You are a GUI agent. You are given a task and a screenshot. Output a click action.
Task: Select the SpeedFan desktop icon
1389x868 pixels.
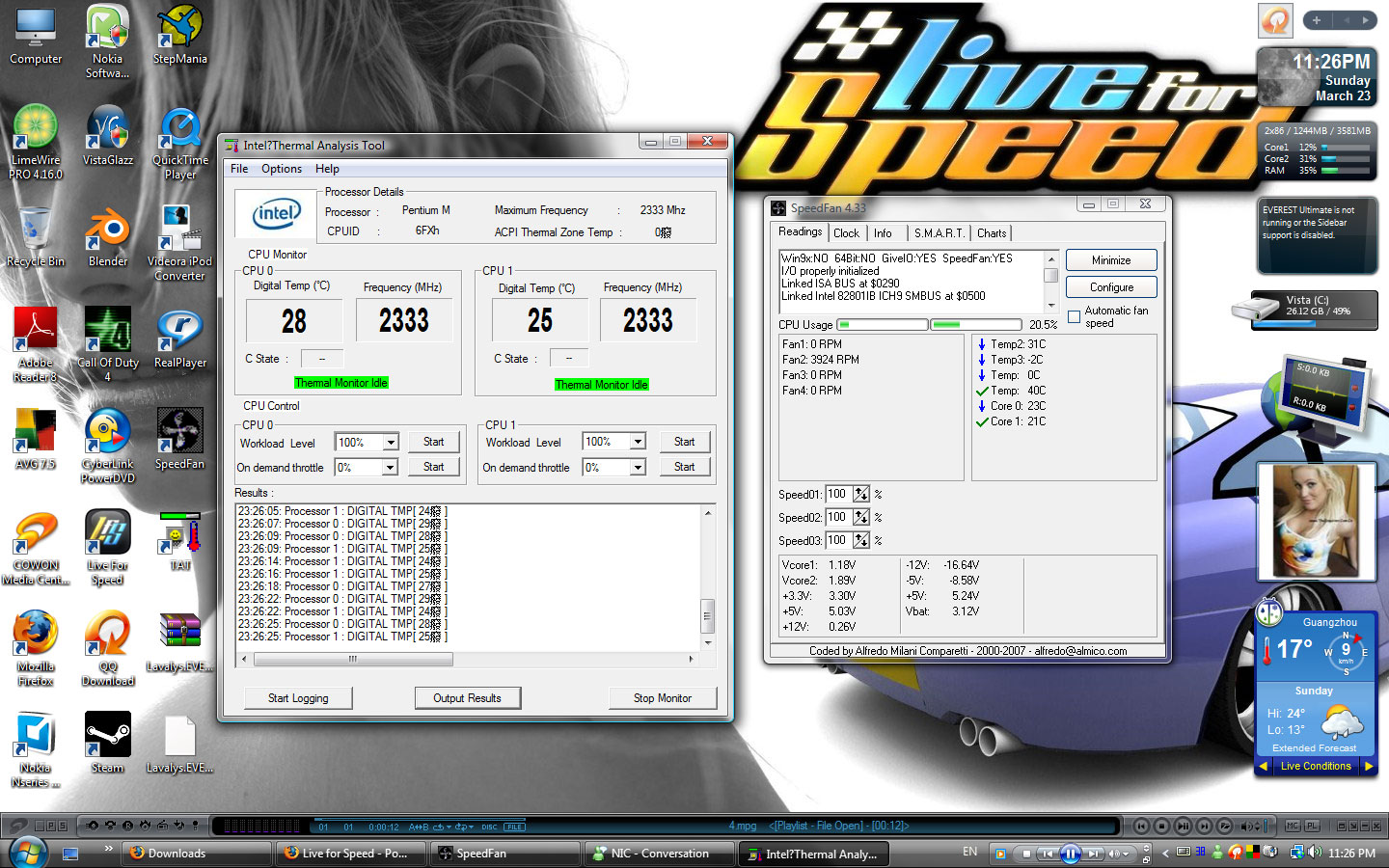click(x=179, y=440)
